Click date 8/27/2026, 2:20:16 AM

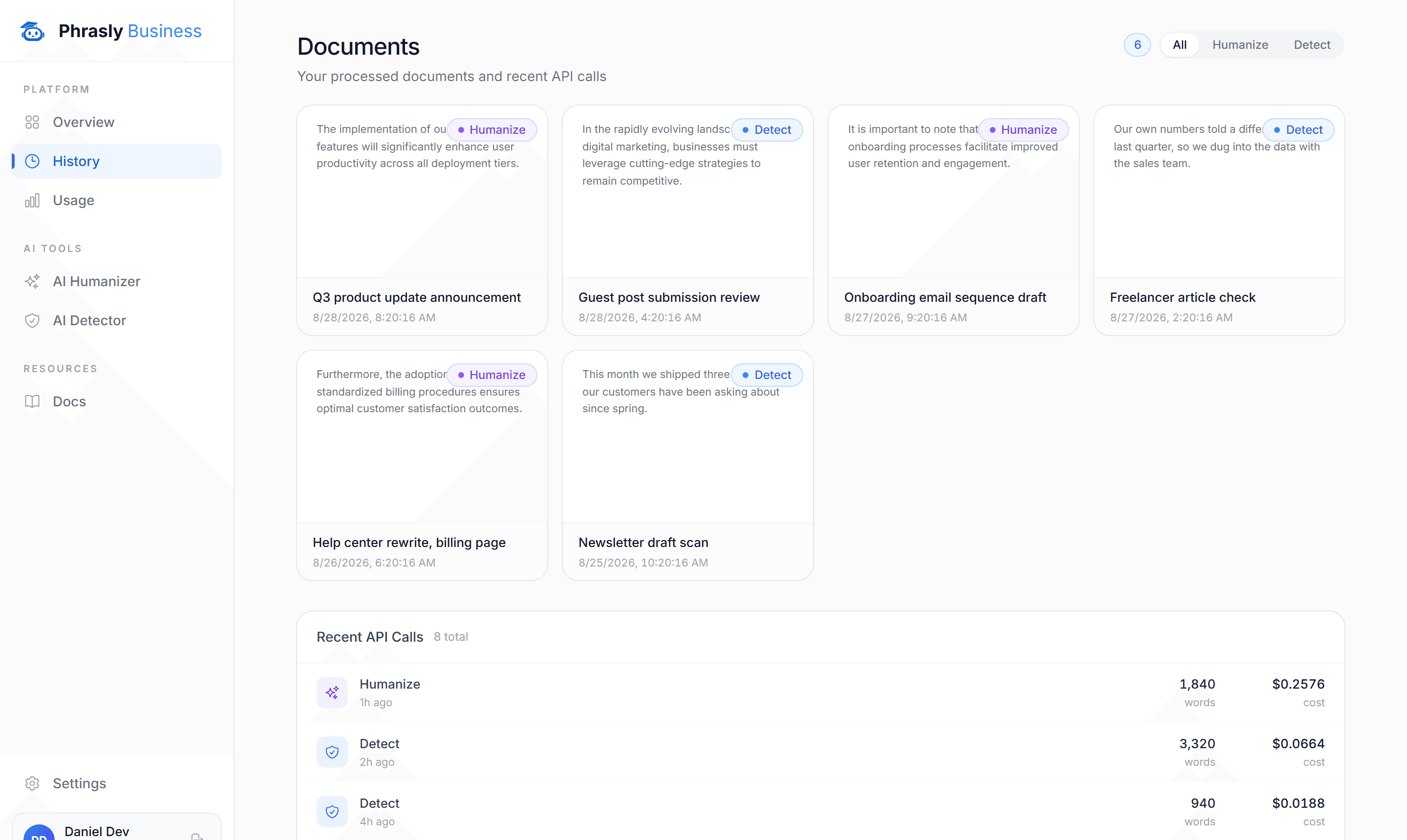point(1171,317)
